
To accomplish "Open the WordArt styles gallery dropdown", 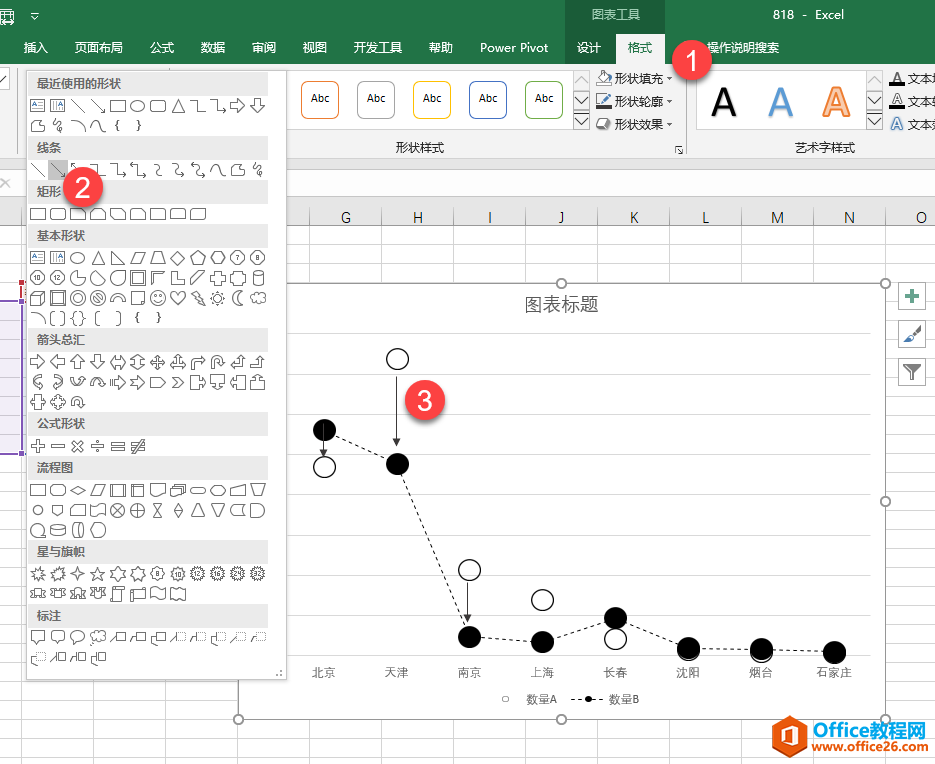I will click(873, 121).
